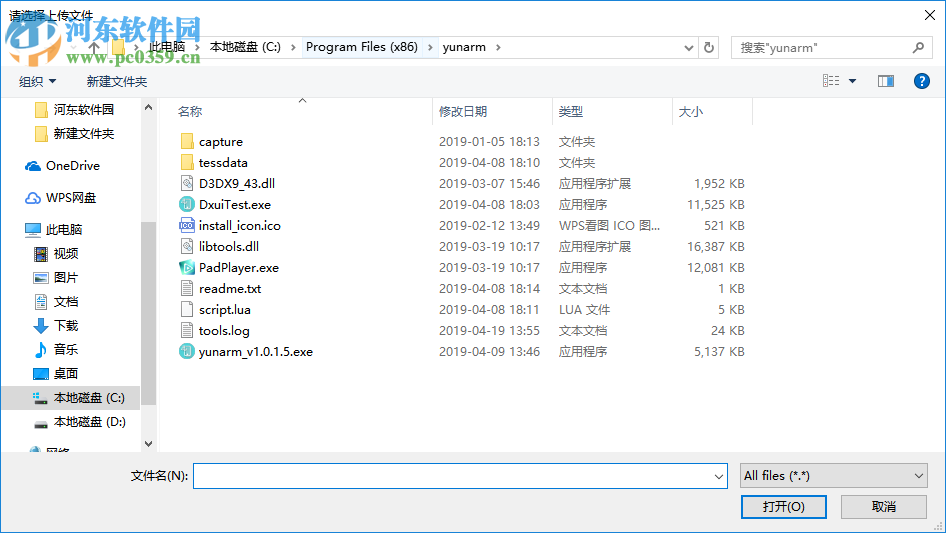Expand chevron after yunarm breadcrumb
Image resolution: width=946 pixels, height=533 pixels.
pos(498,47)
